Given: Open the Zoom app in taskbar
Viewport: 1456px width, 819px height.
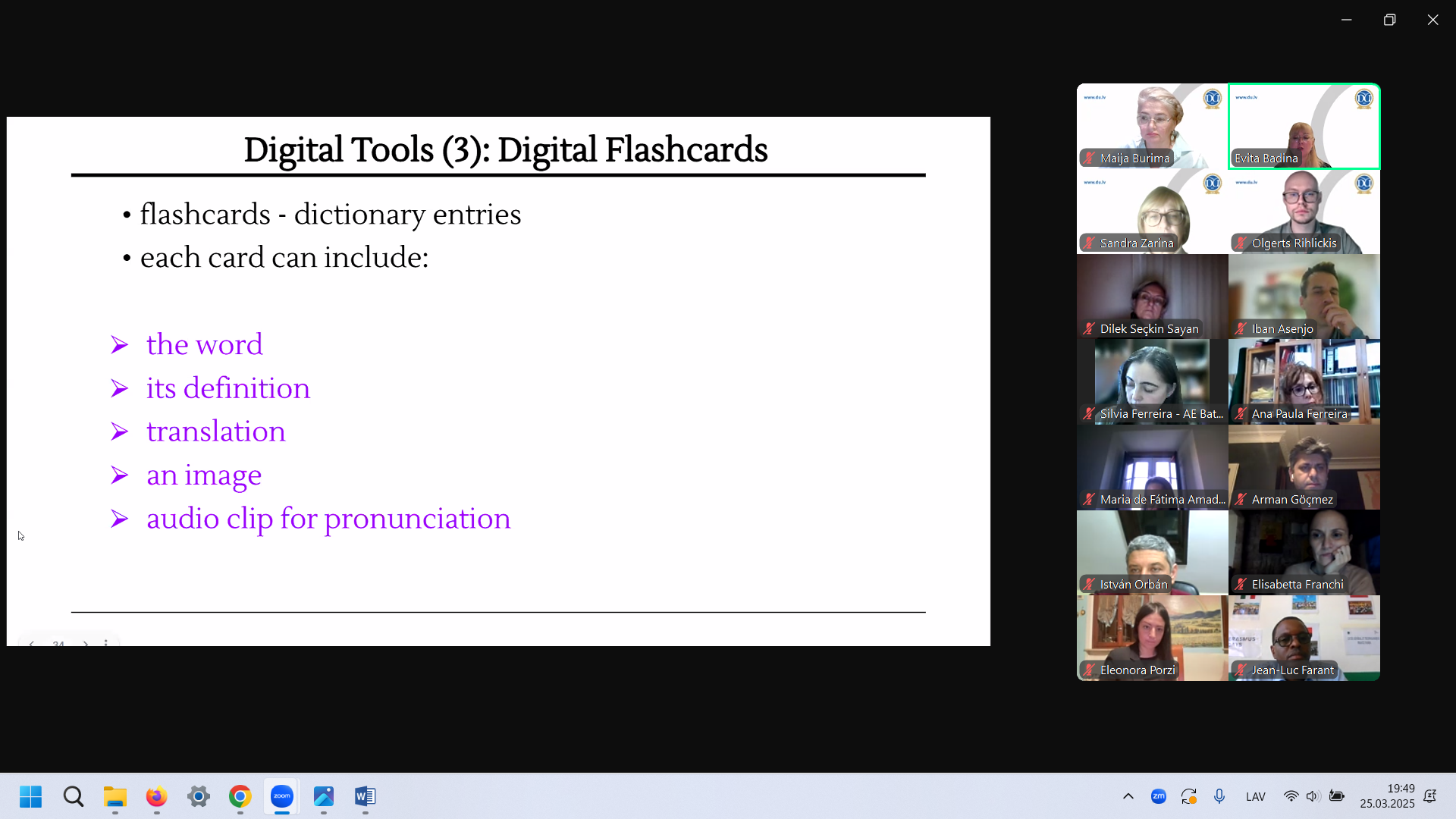Looking at the screenshot, I should click(x=281, y=796).
